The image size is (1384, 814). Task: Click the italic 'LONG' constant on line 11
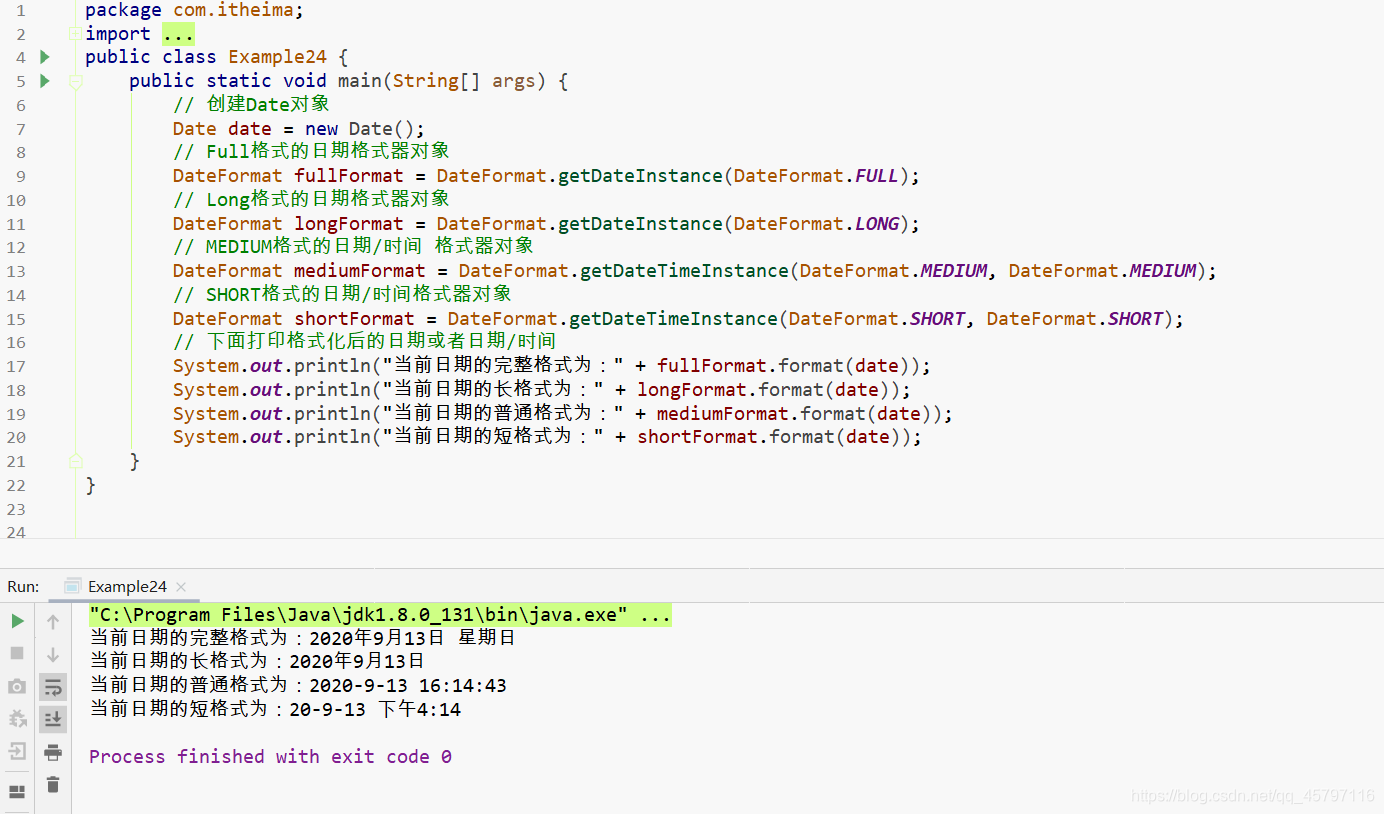pyautogui.click(x=877, y=224)
